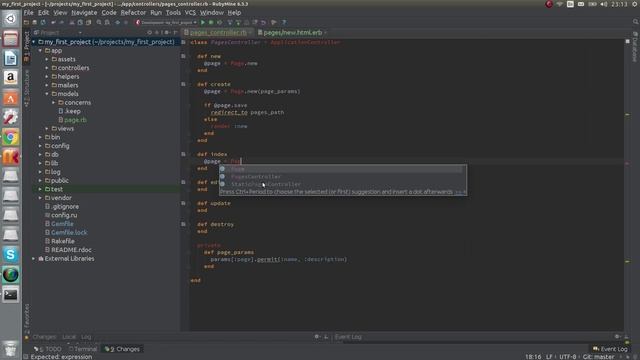Click Git: master branch widget
This screenshot has height=360, width=640.
coord(598,357)
